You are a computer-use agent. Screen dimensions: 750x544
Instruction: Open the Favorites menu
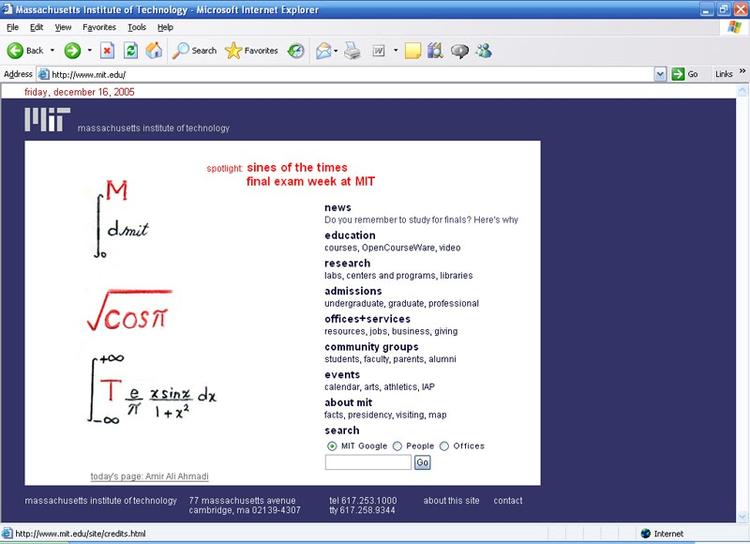99,27
